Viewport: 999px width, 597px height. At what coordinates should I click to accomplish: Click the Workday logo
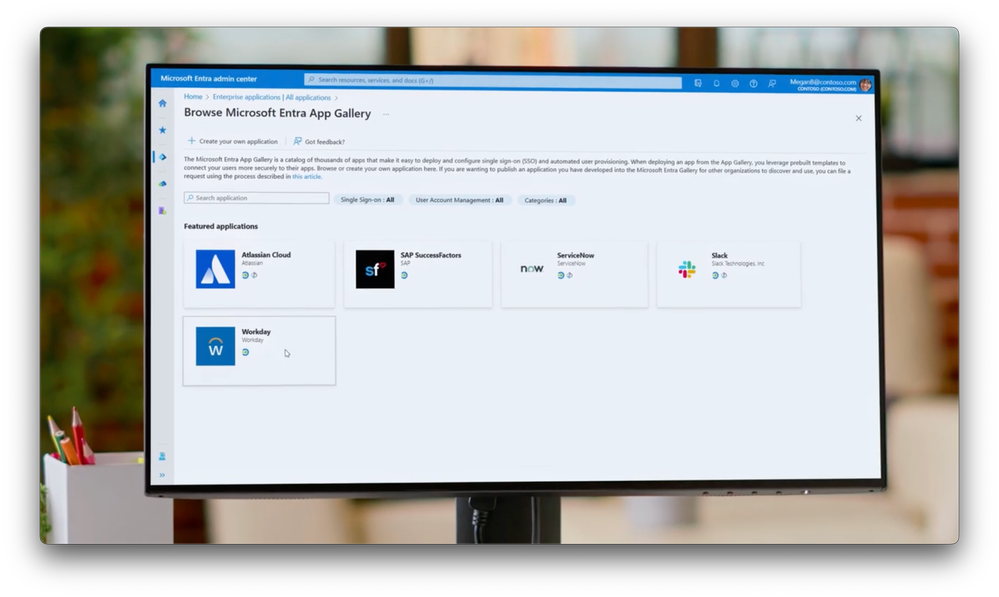[215, 346]
